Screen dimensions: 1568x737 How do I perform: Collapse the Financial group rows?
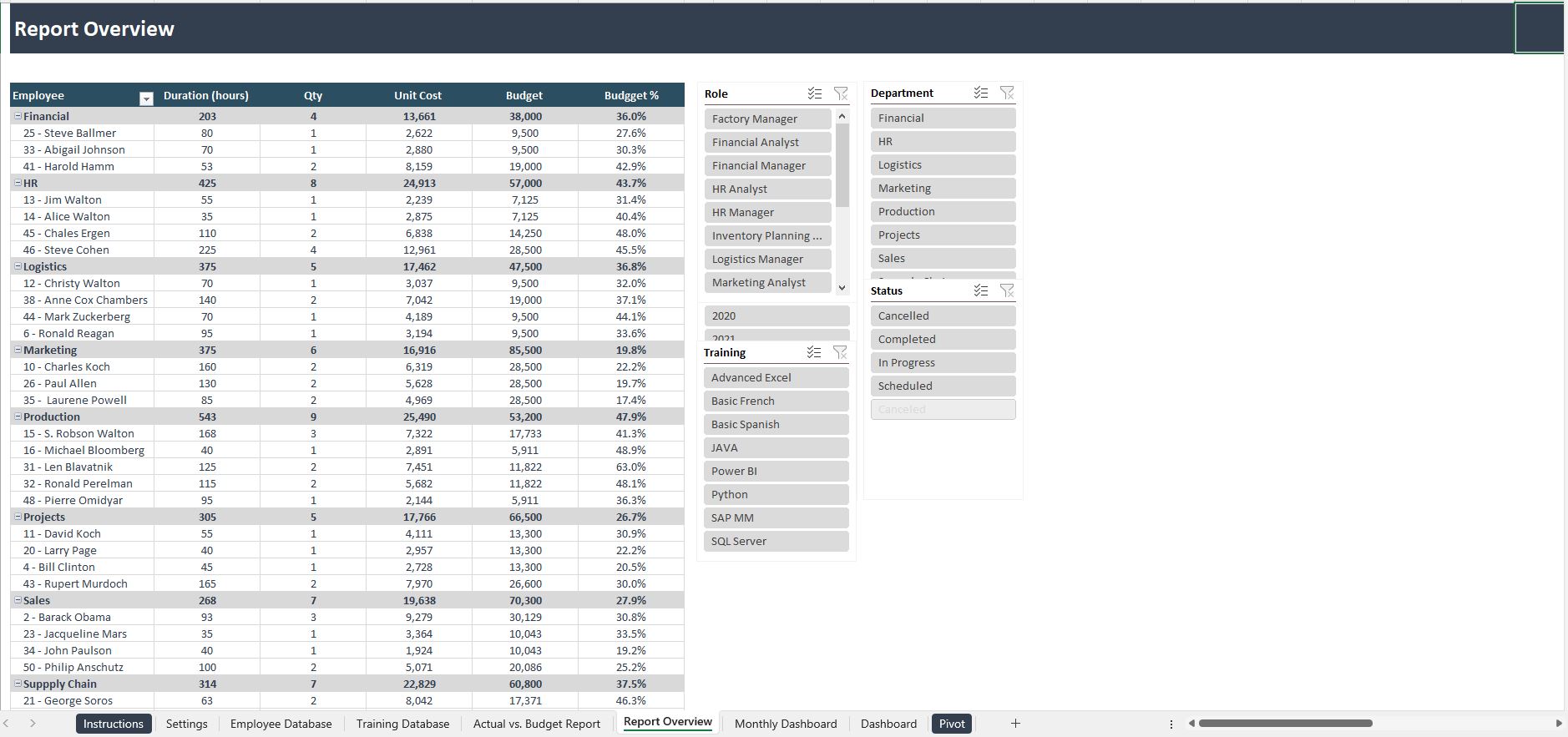[x=18, y=117]
